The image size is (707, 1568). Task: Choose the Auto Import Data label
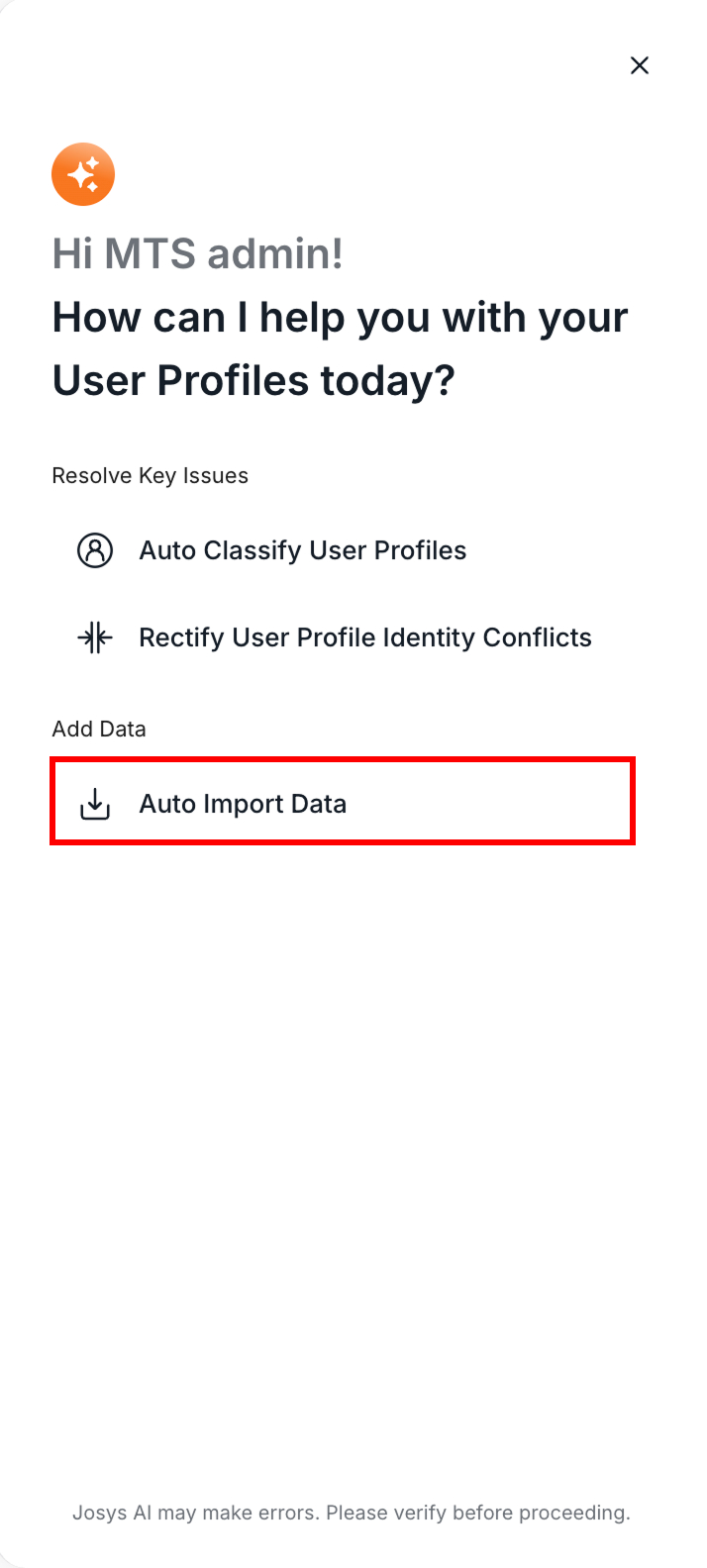(x=243, y=804)
